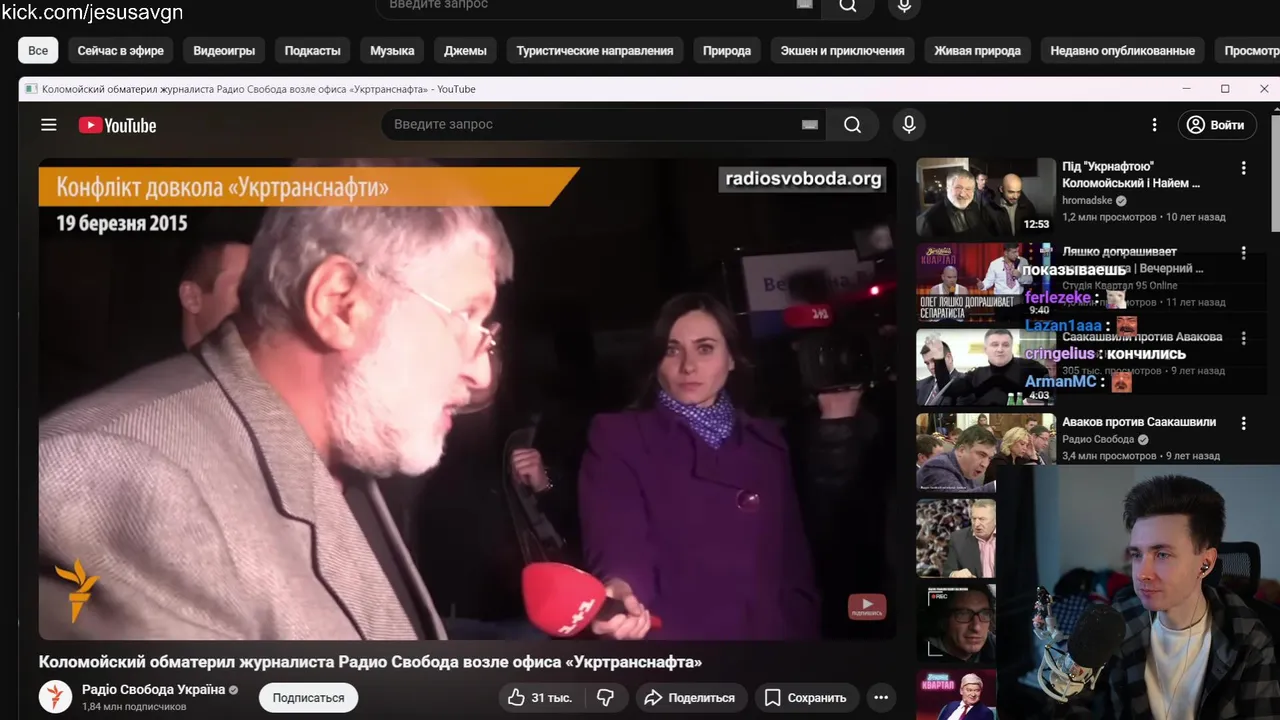Click video title Коломойский обматерил журналиста
Screen dimensions: 1280x720
point(370,662)
